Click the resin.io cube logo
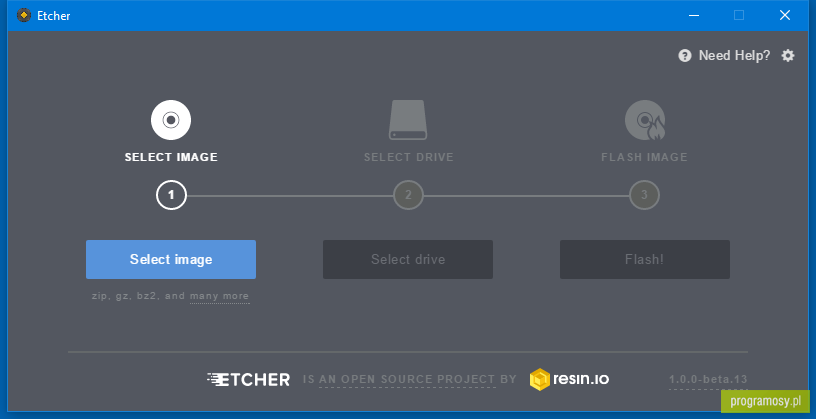Viewport: 816px width, 419px height. coord(540,379)
